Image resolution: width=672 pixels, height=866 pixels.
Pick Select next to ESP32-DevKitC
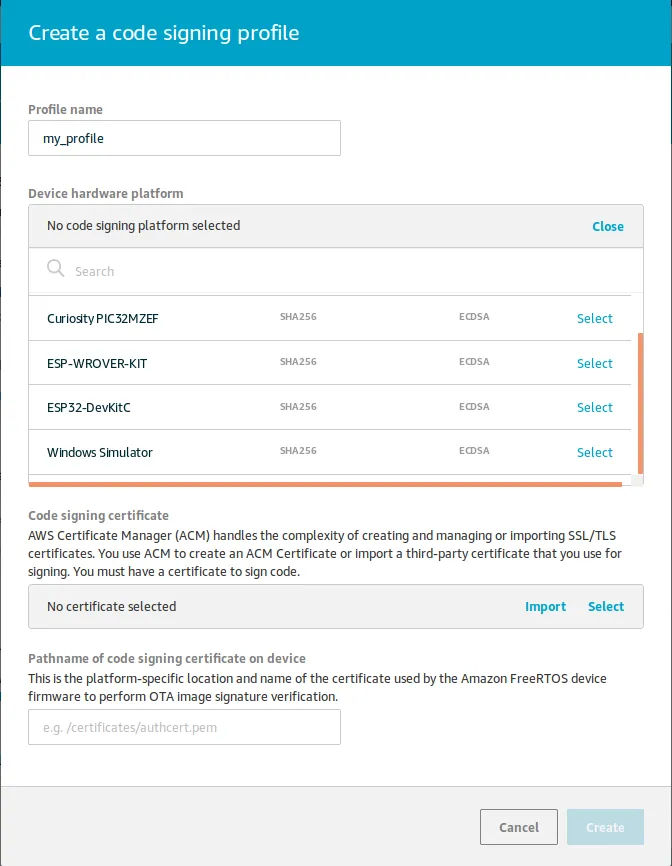tap(594, 408)
